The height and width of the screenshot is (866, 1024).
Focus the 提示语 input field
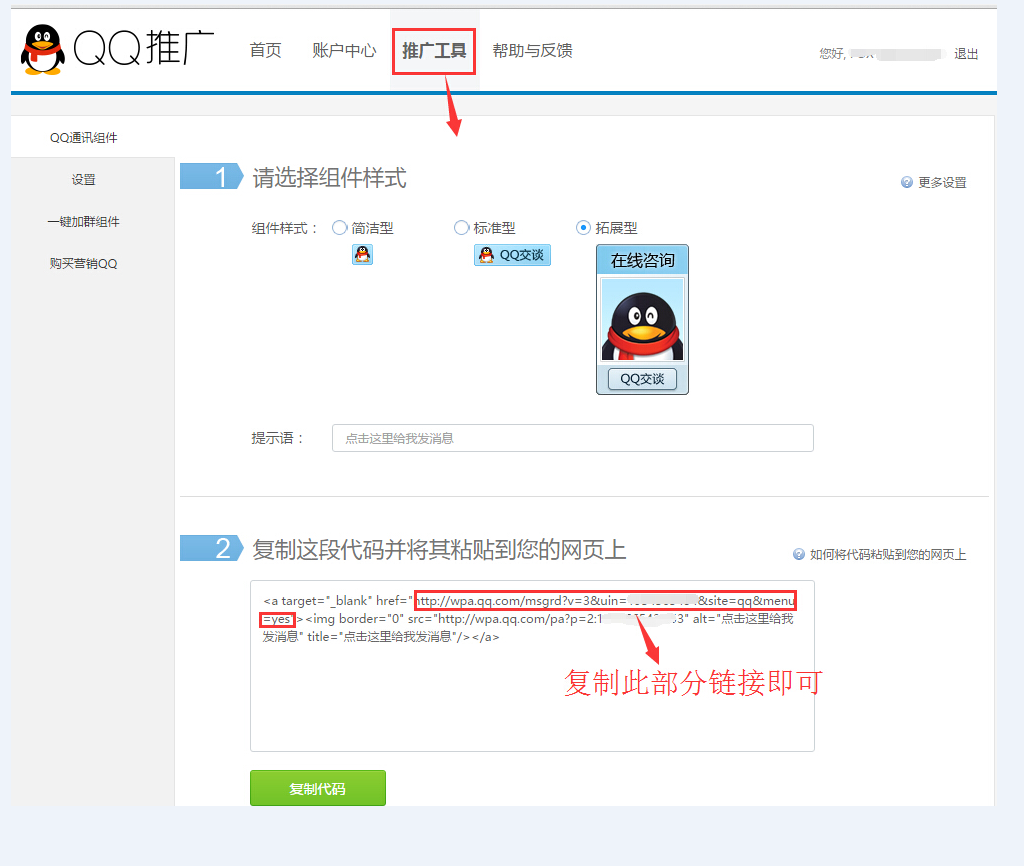573,438
